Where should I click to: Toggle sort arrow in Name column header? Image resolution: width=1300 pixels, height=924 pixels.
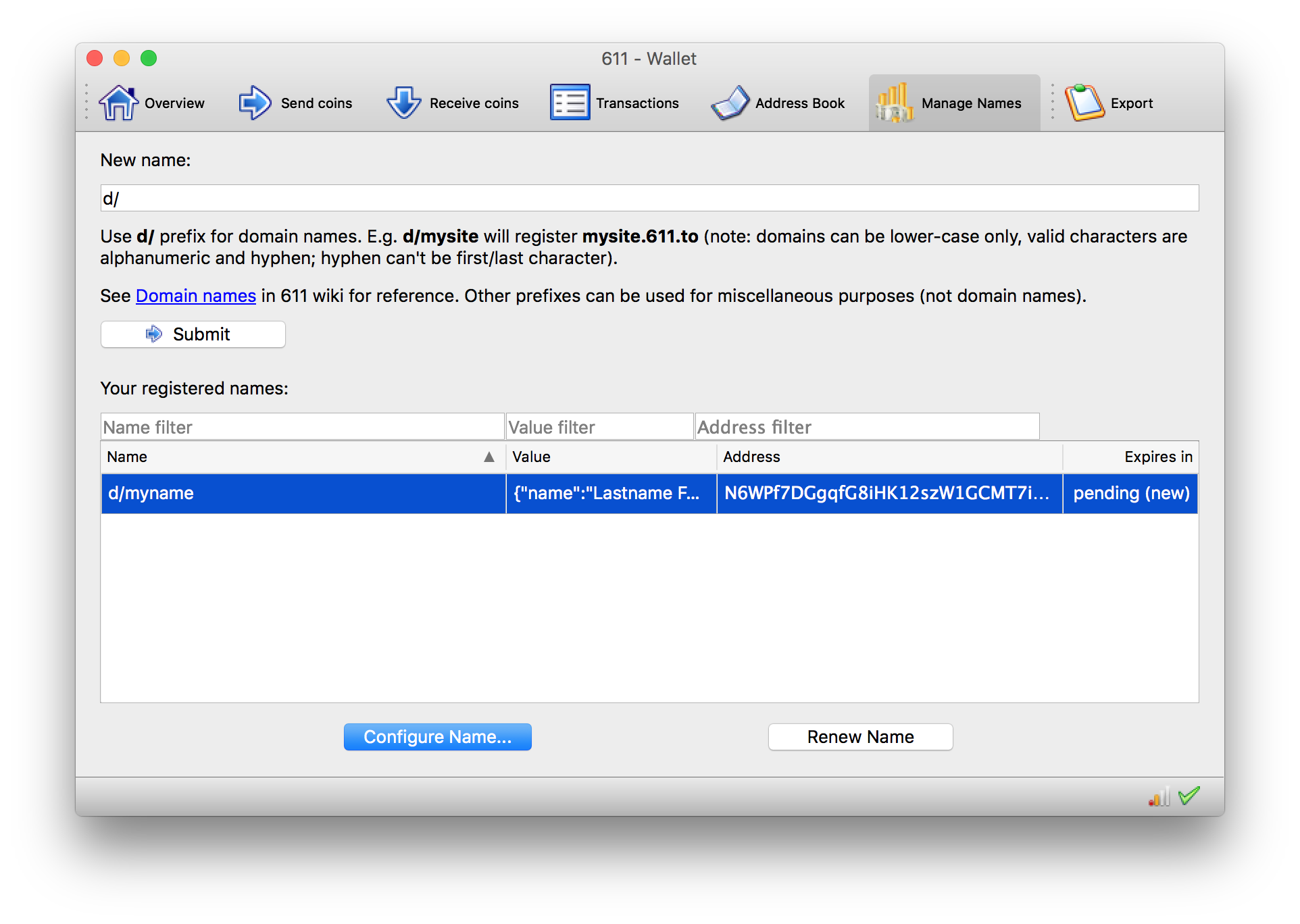[489, 457]
